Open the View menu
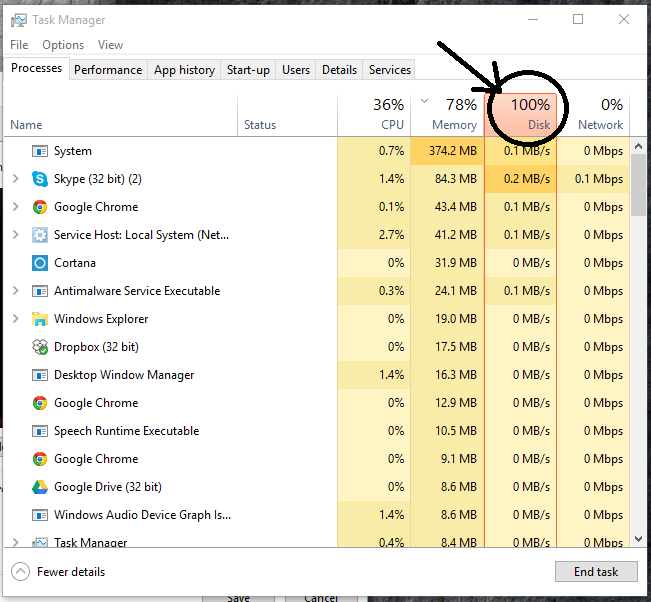 [110, 45]
